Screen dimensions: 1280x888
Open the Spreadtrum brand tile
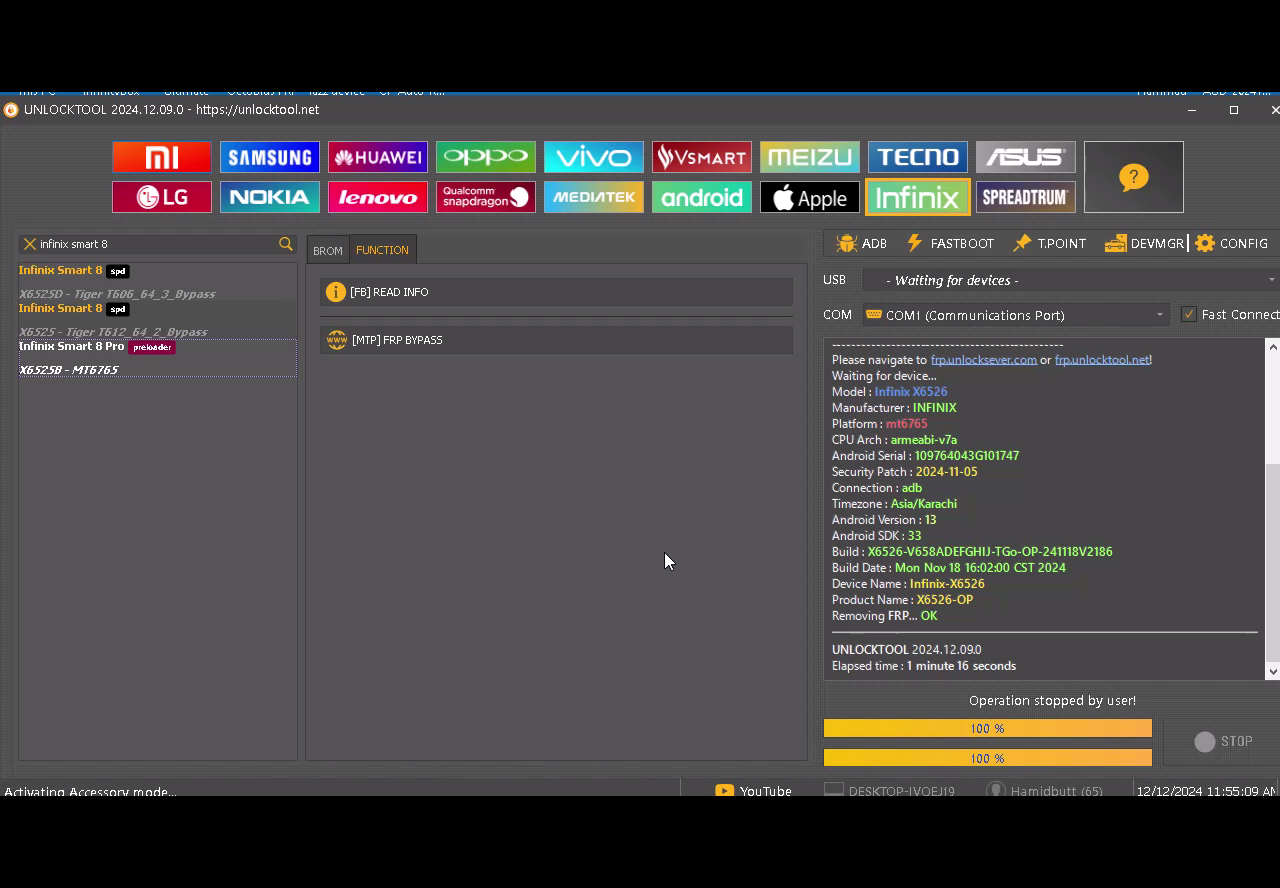1026,197
